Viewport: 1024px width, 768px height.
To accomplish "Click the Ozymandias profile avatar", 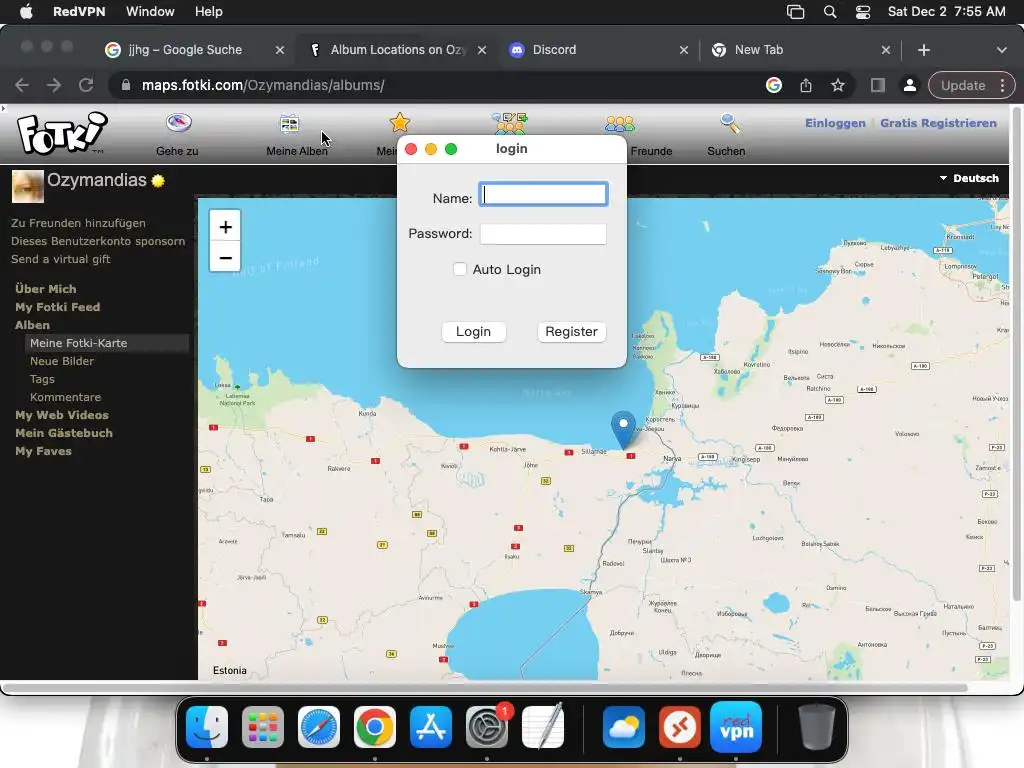I will pos(27,186).
